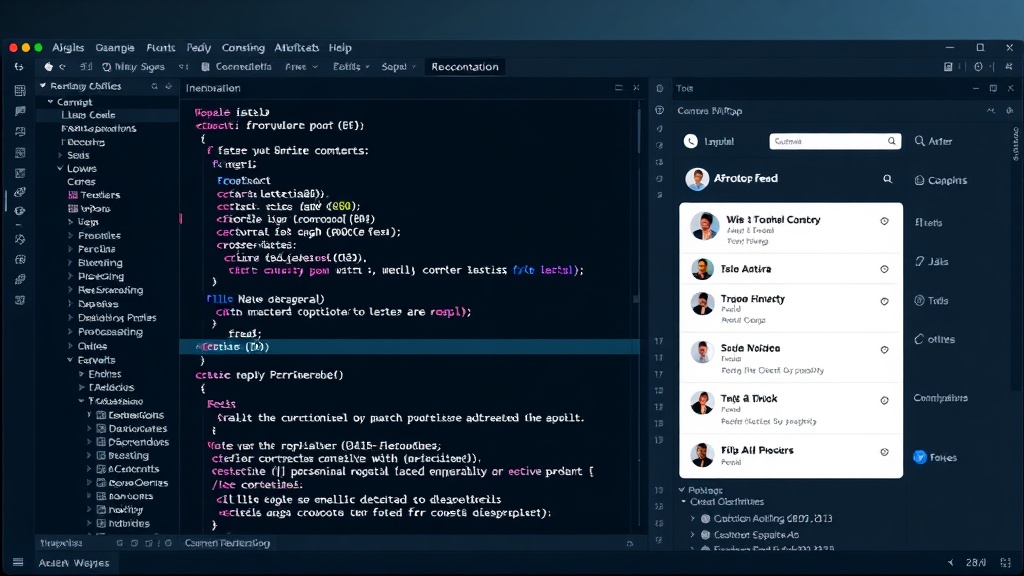The image size is (1024, 576).
Task: Toggle the circle icon on Sade Noiidea row
Action: [884, 350]
